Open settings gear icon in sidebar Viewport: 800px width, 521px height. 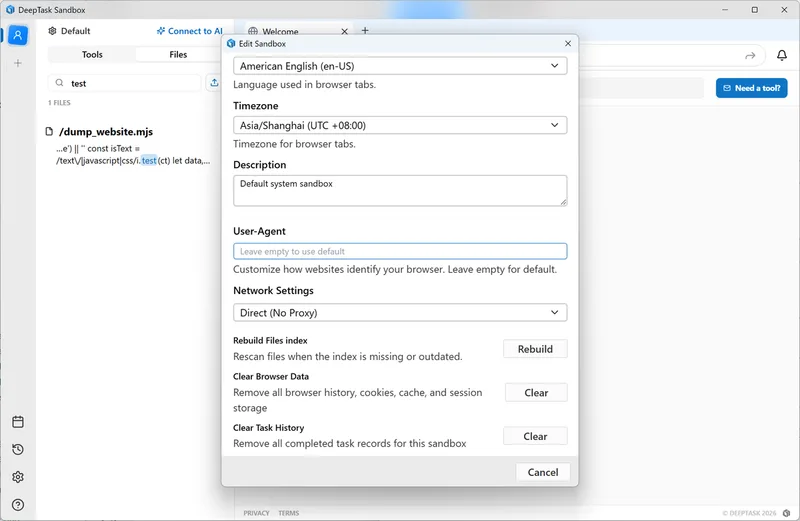coord(17,477)
